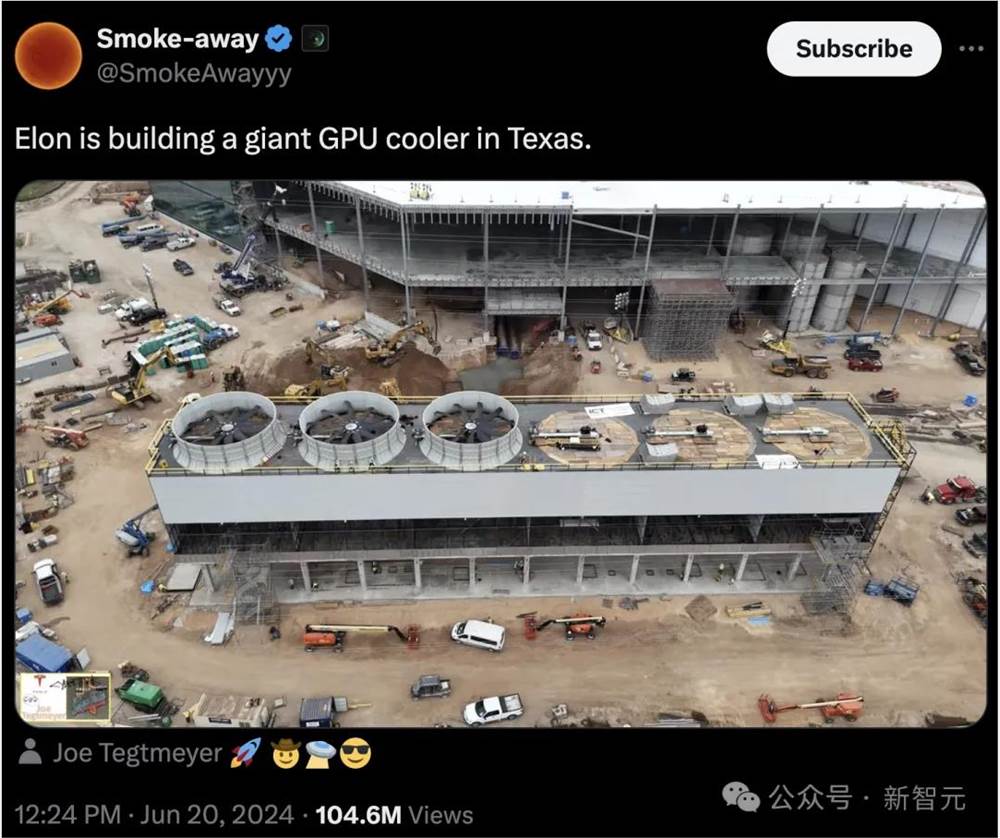The image size is (1000, 838).
Task: Open tagged user Joe Tegtmeyer
Action: coord(137,753)
